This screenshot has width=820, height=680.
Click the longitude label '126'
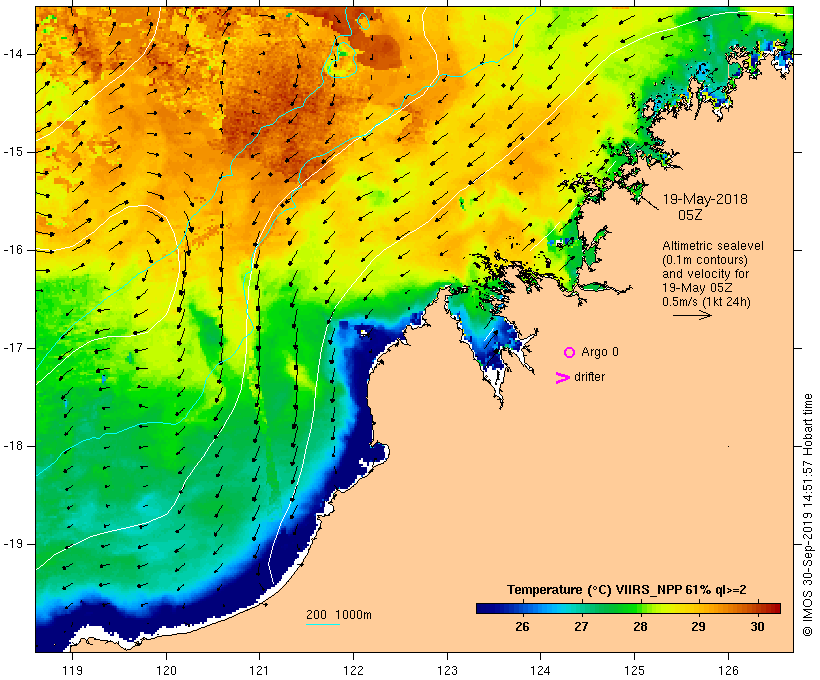728,671
